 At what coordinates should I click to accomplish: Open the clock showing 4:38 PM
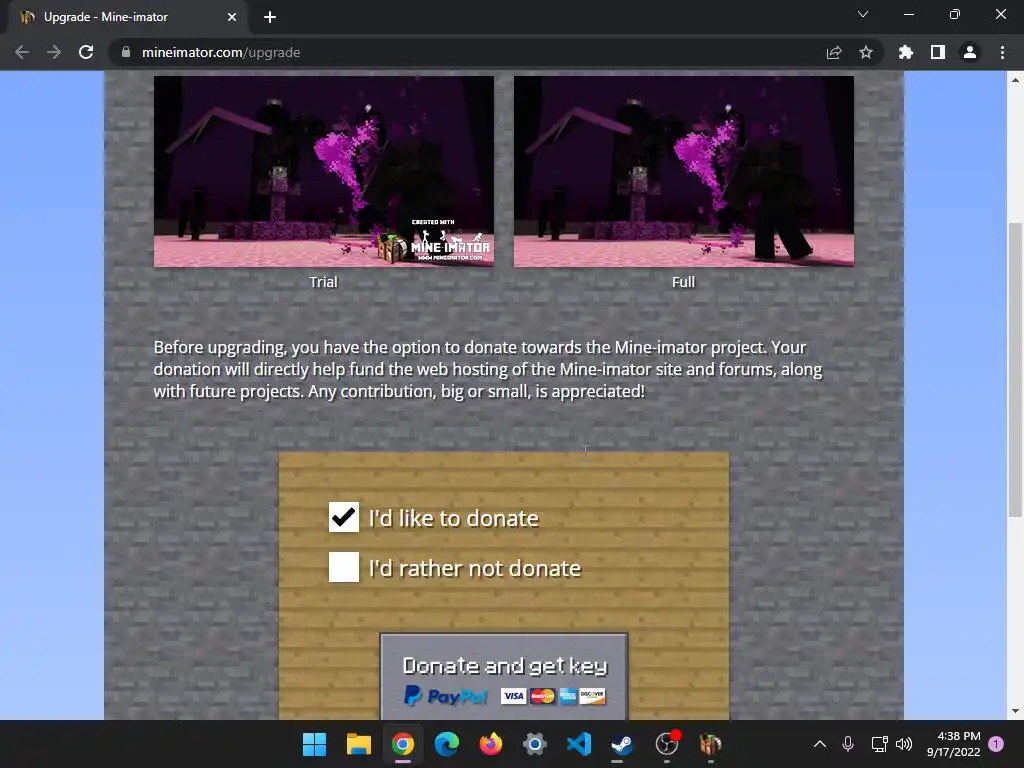(x=953, y=744)
